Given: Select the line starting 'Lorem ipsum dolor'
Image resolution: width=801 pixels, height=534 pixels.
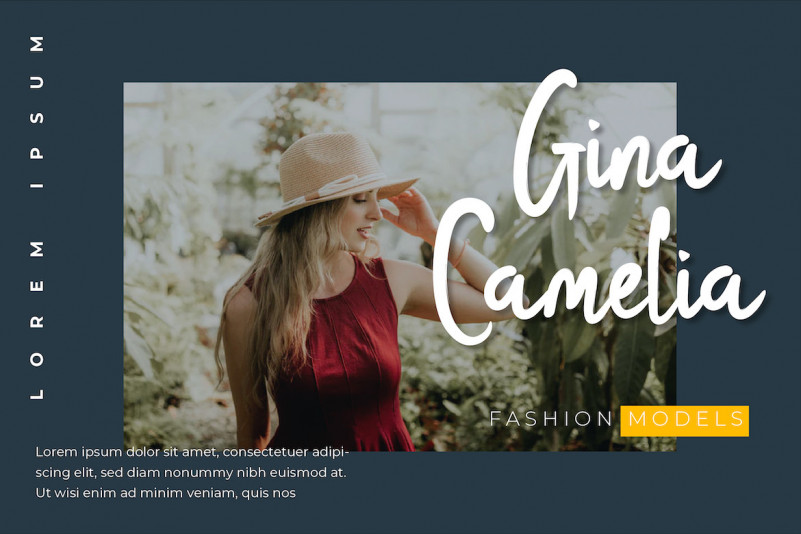Looking at the screenshot, I should [192, 452].
